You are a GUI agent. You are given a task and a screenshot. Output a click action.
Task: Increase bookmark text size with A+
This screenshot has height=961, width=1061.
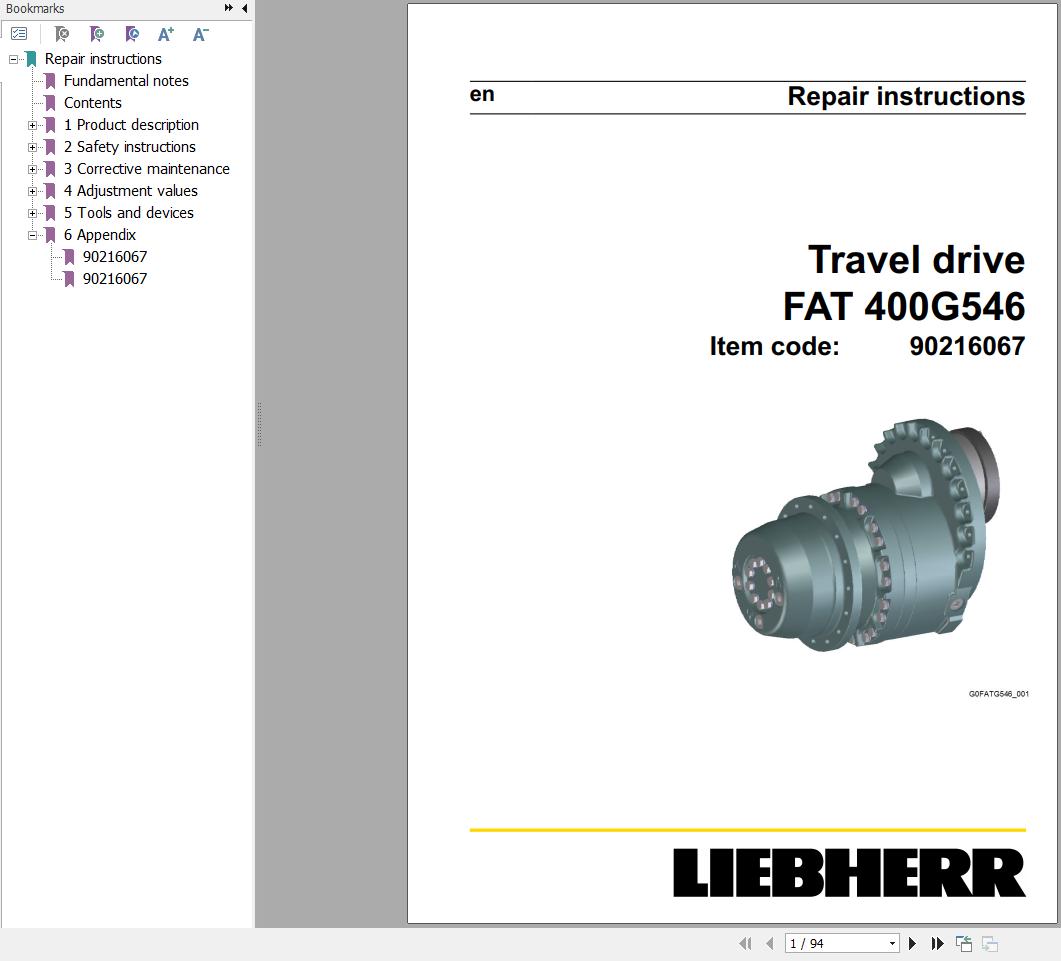(x=166, y=34)
